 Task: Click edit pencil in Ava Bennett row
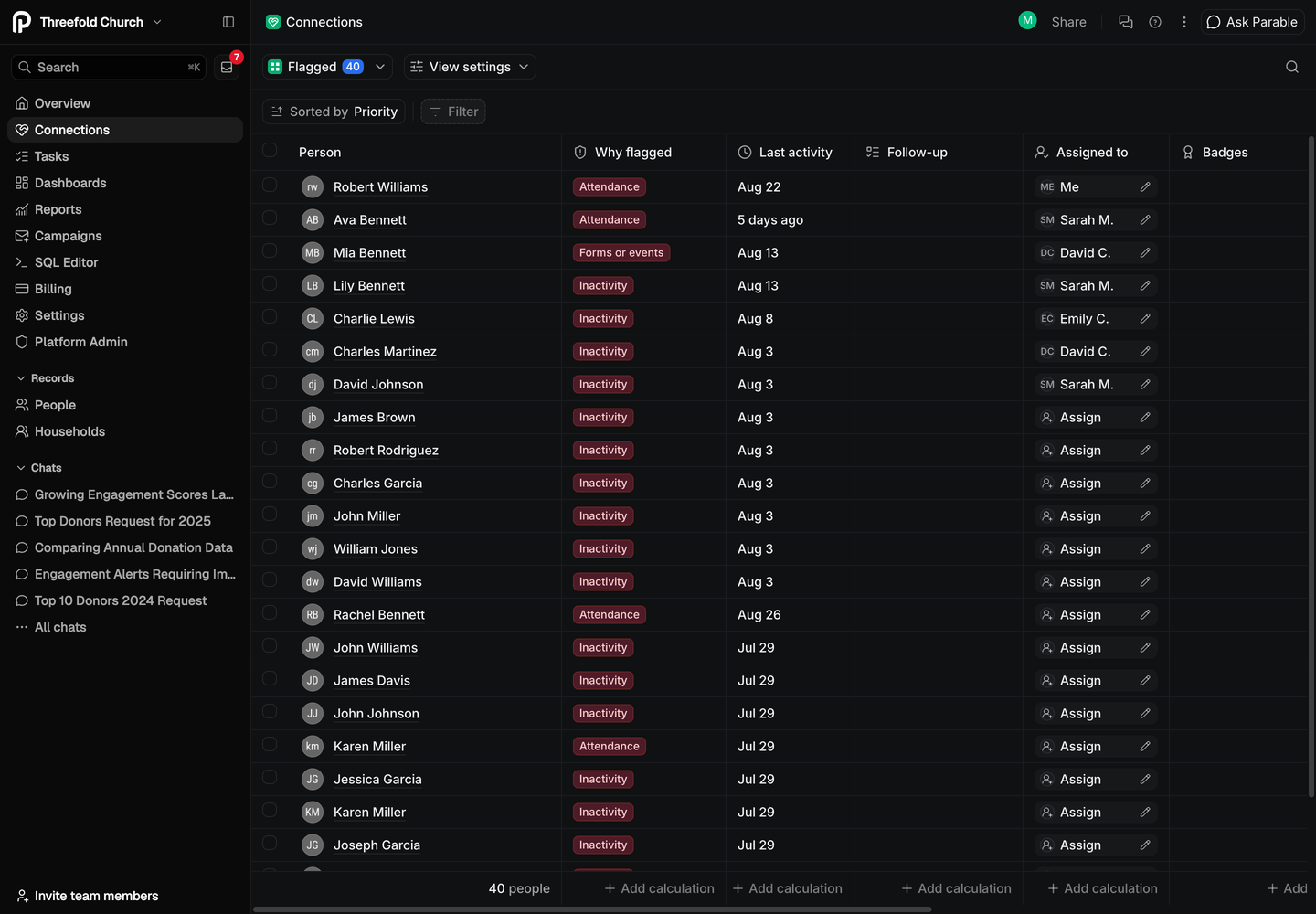click(x=1145, y=219)
